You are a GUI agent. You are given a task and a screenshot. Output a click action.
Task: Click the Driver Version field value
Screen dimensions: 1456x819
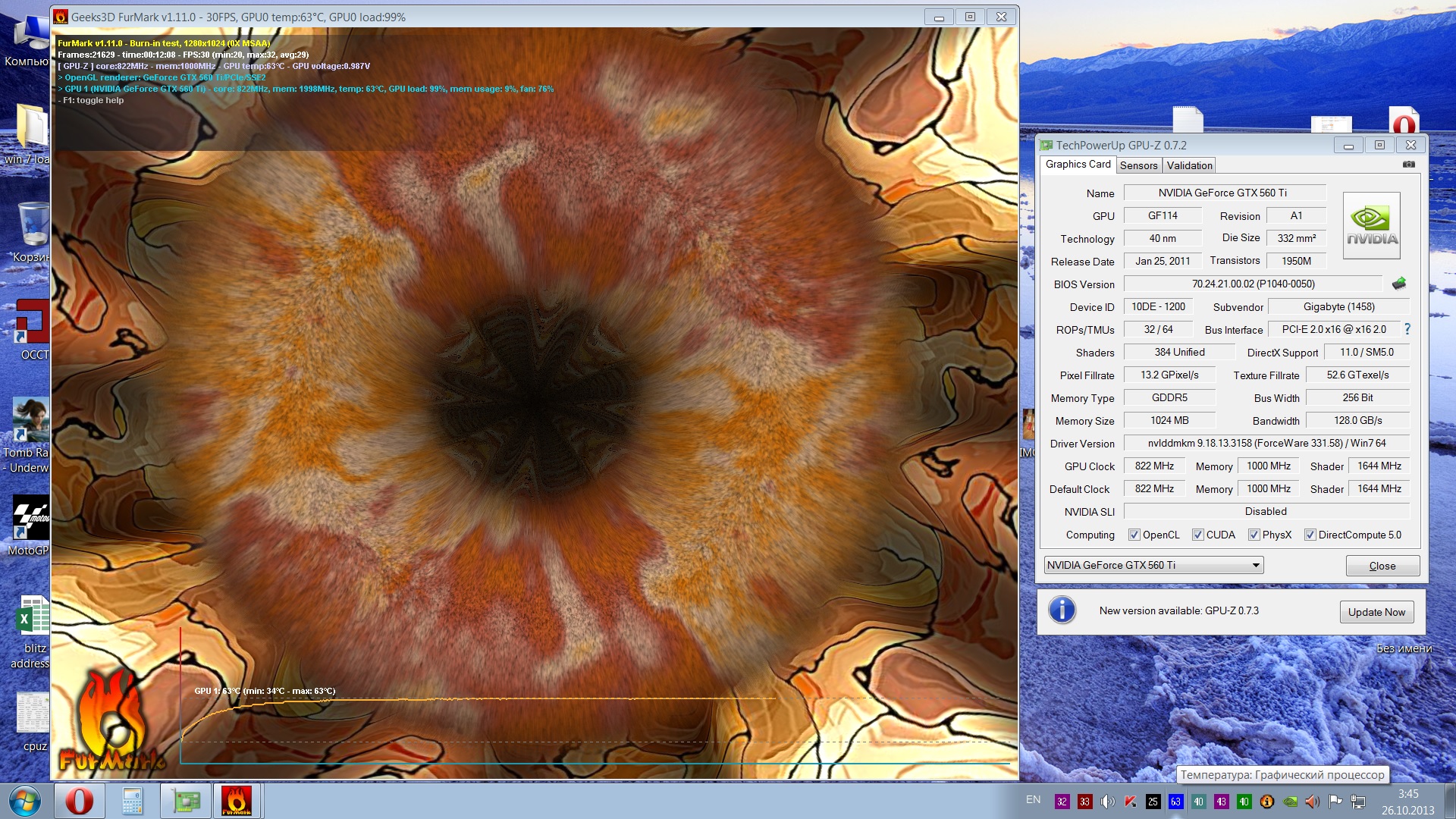pos(1266,443)
